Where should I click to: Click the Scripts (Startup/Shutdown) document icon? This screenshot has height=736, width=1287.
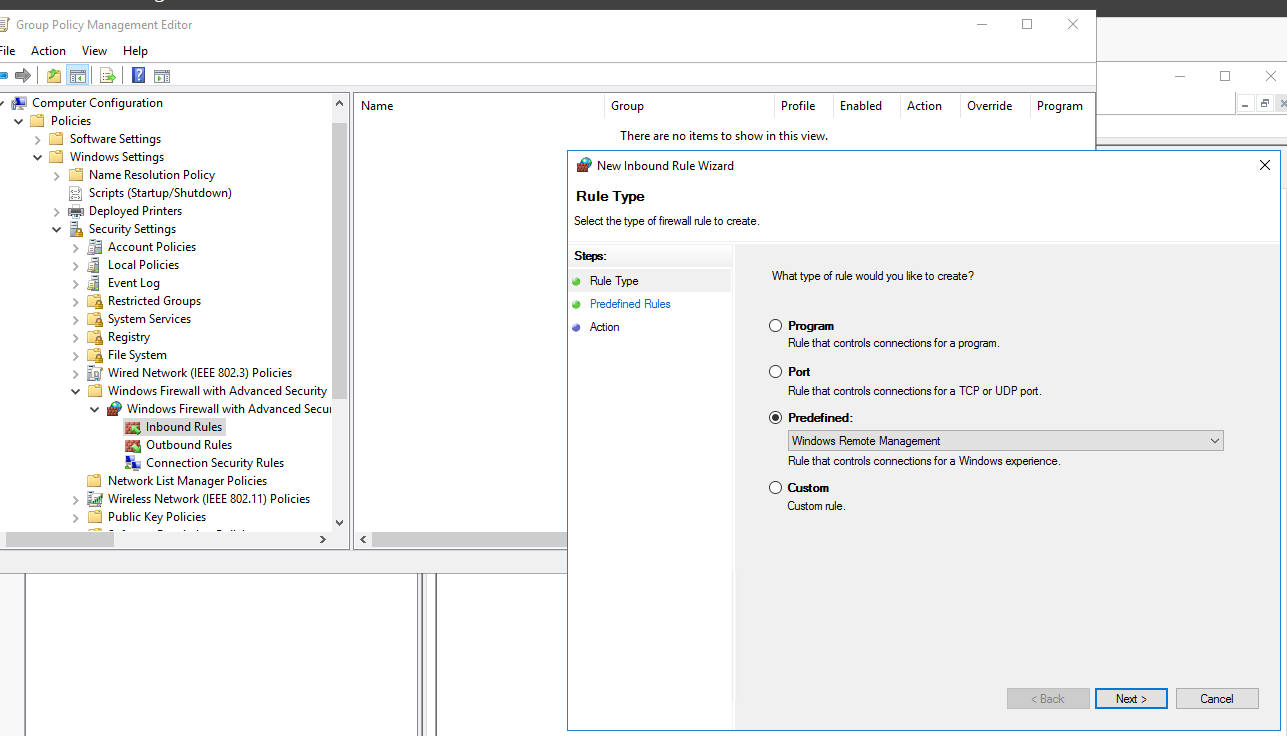76,193
